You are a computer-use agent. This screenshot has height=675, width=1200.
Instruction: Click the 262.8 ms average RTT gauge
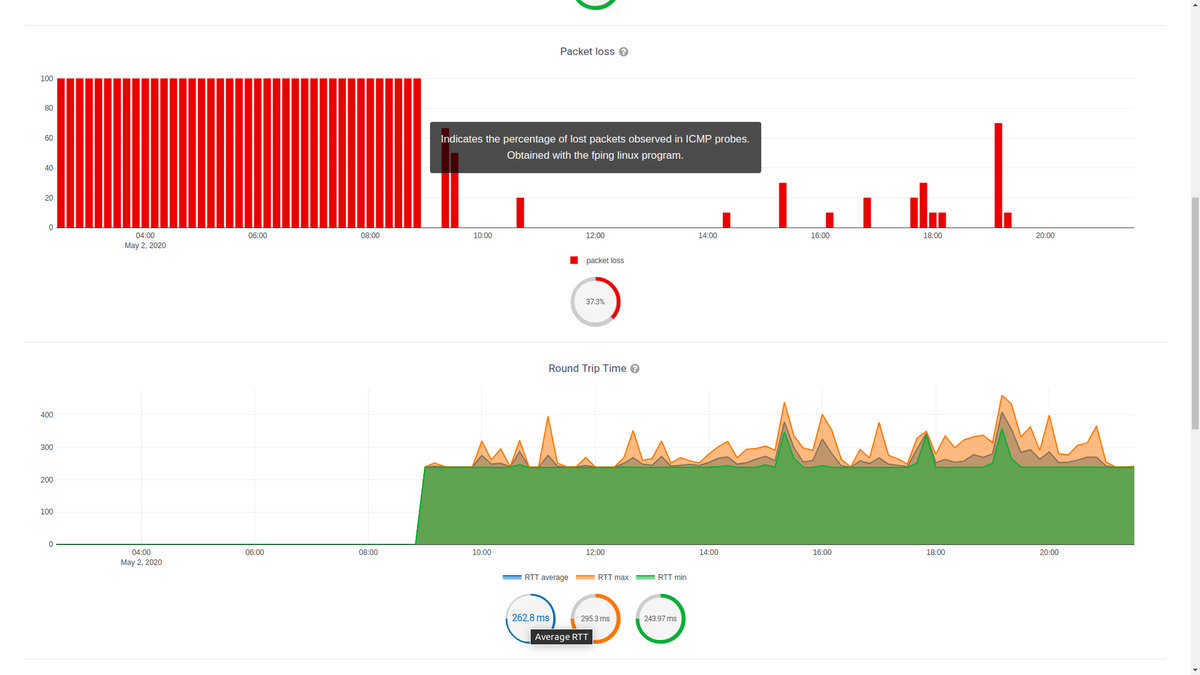pos(531,618)
